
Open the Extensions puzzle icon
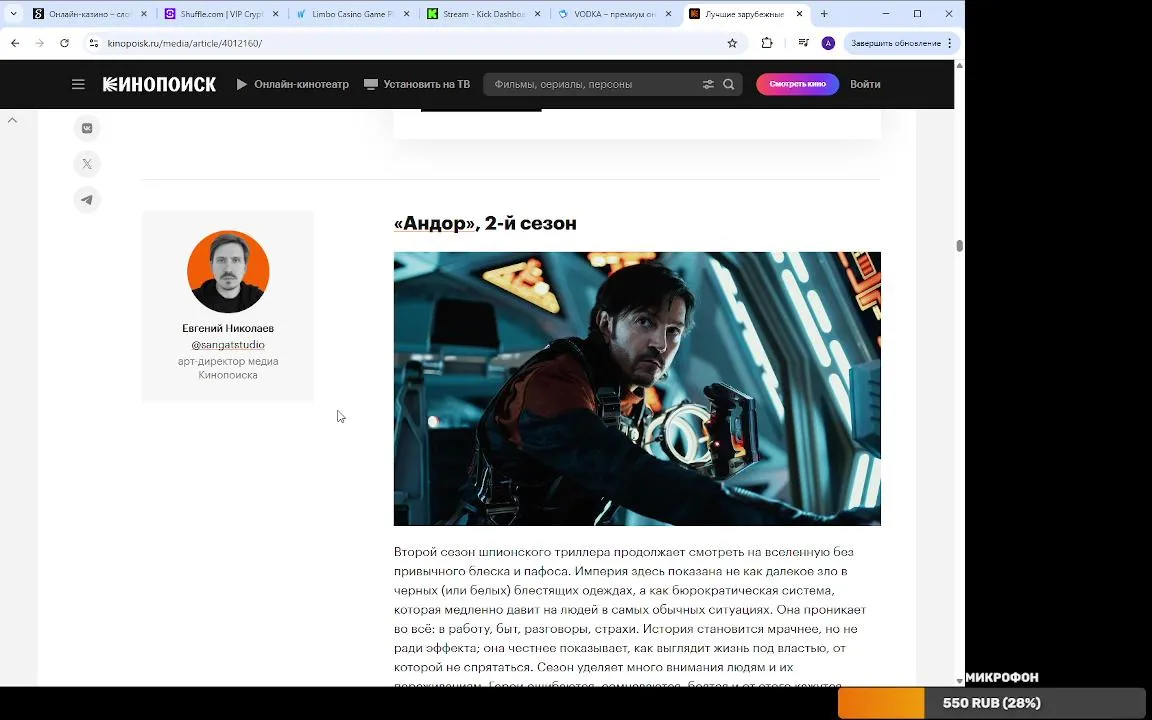point(767,43)
